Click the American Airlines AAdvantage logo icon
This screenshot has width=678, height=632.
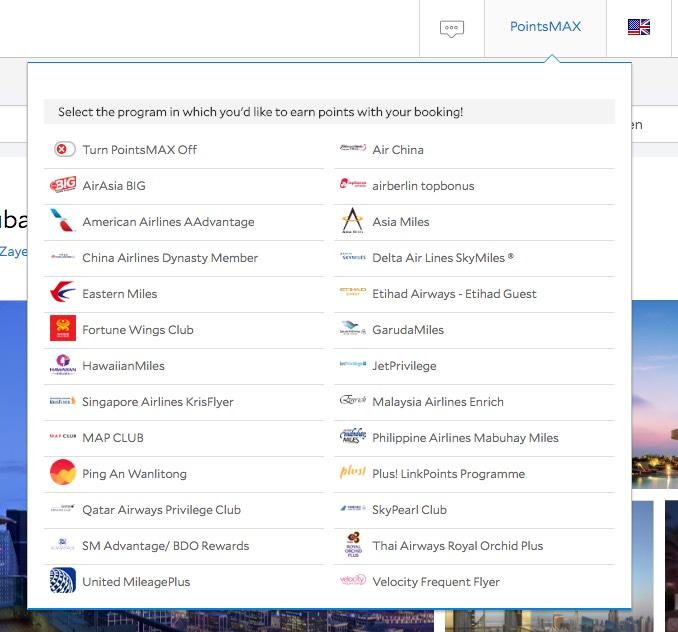pos(62,220)
